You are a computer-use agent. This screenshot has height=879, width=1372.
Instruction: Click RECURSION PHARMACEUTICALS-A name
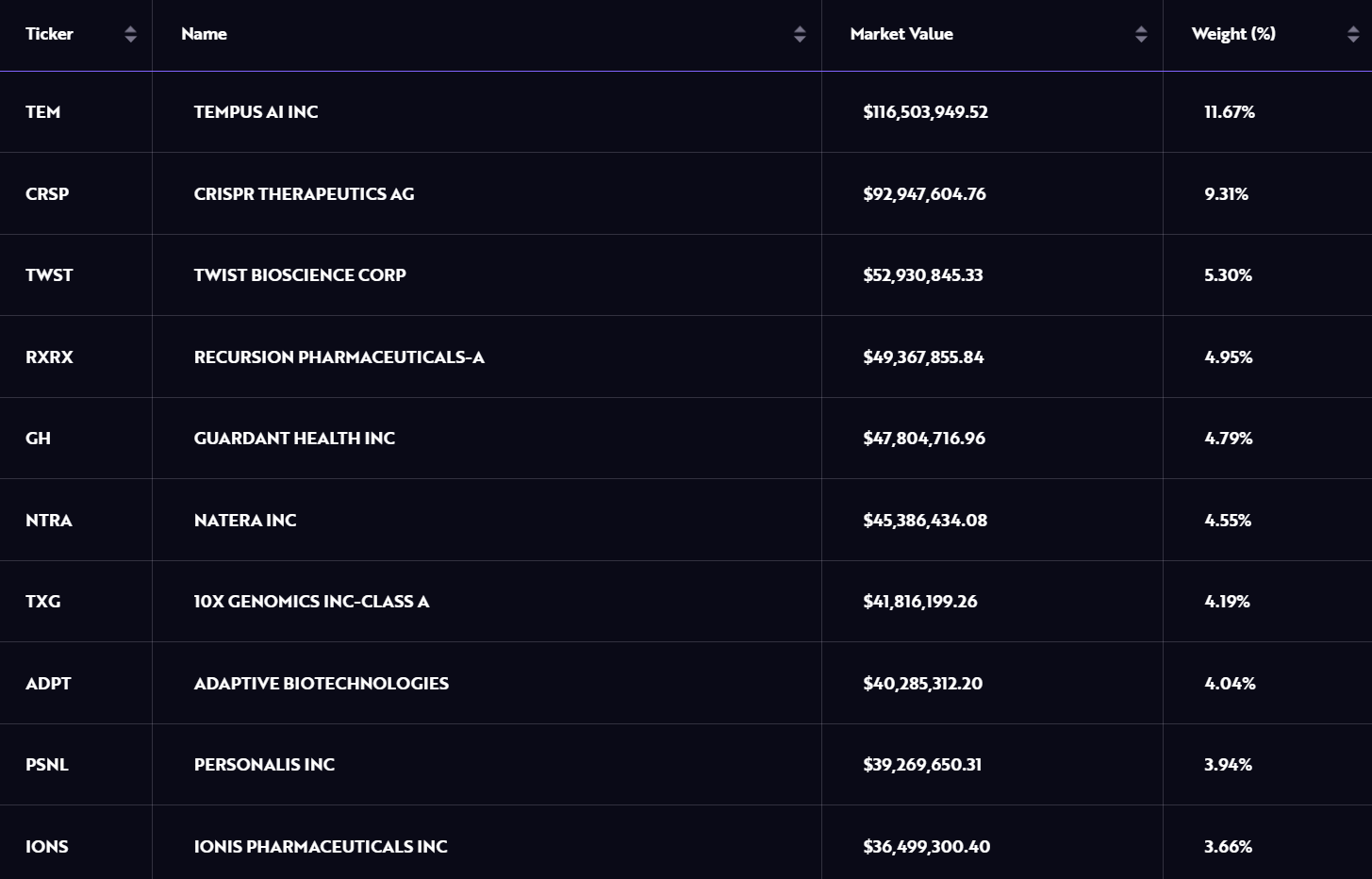point(339,357)
